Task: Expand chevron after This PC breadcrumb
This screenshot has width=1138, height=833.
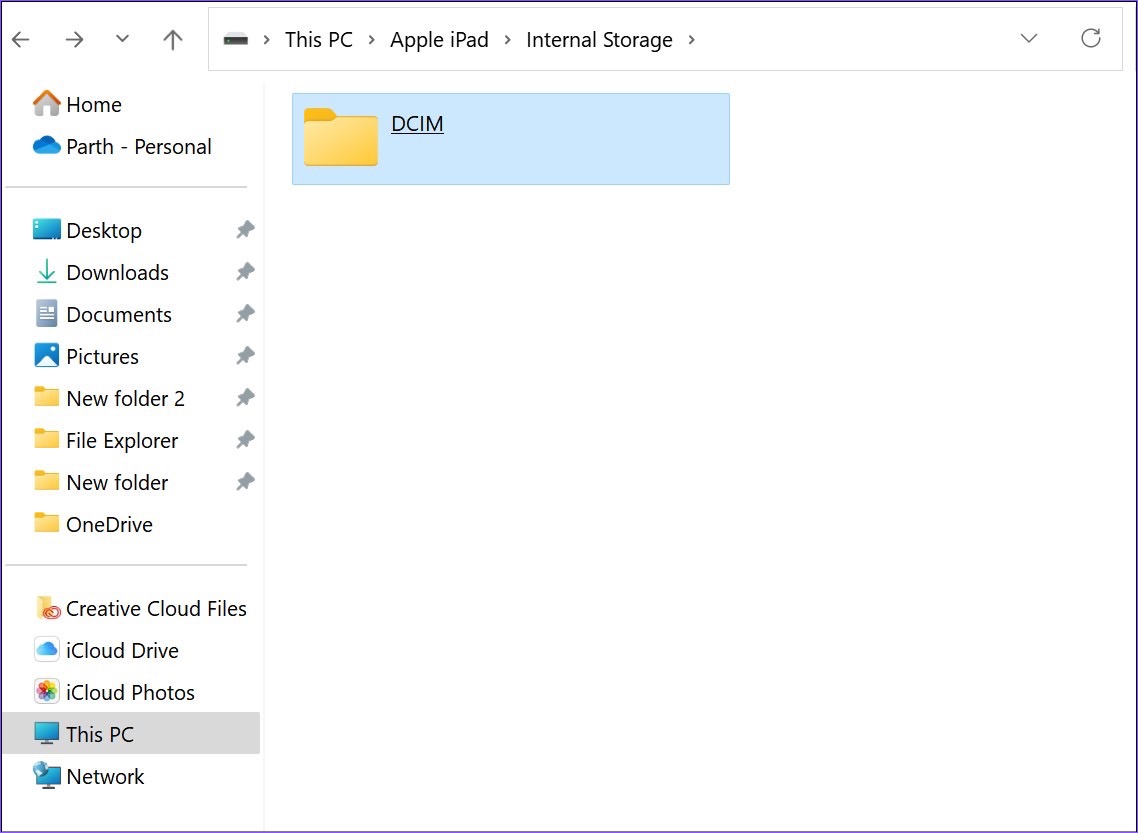Action: click(x=372, y=39)
